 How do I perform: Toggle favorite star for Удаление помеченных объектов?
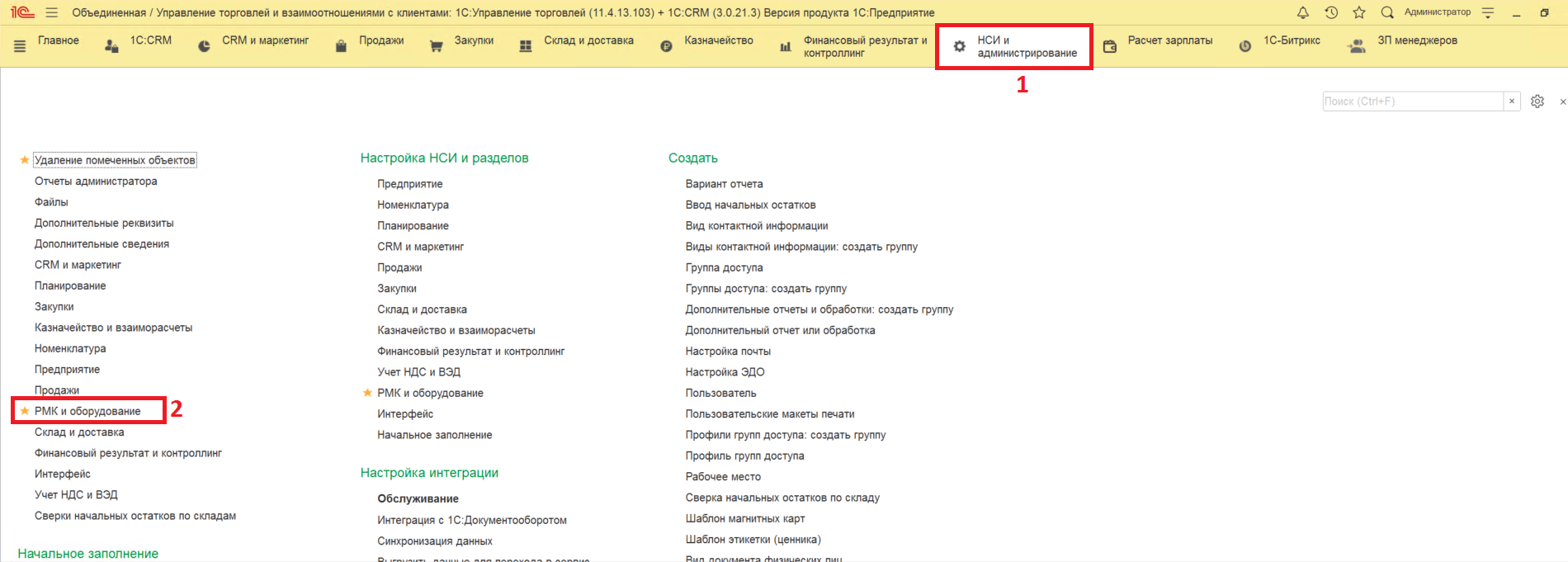pos(24,160)
